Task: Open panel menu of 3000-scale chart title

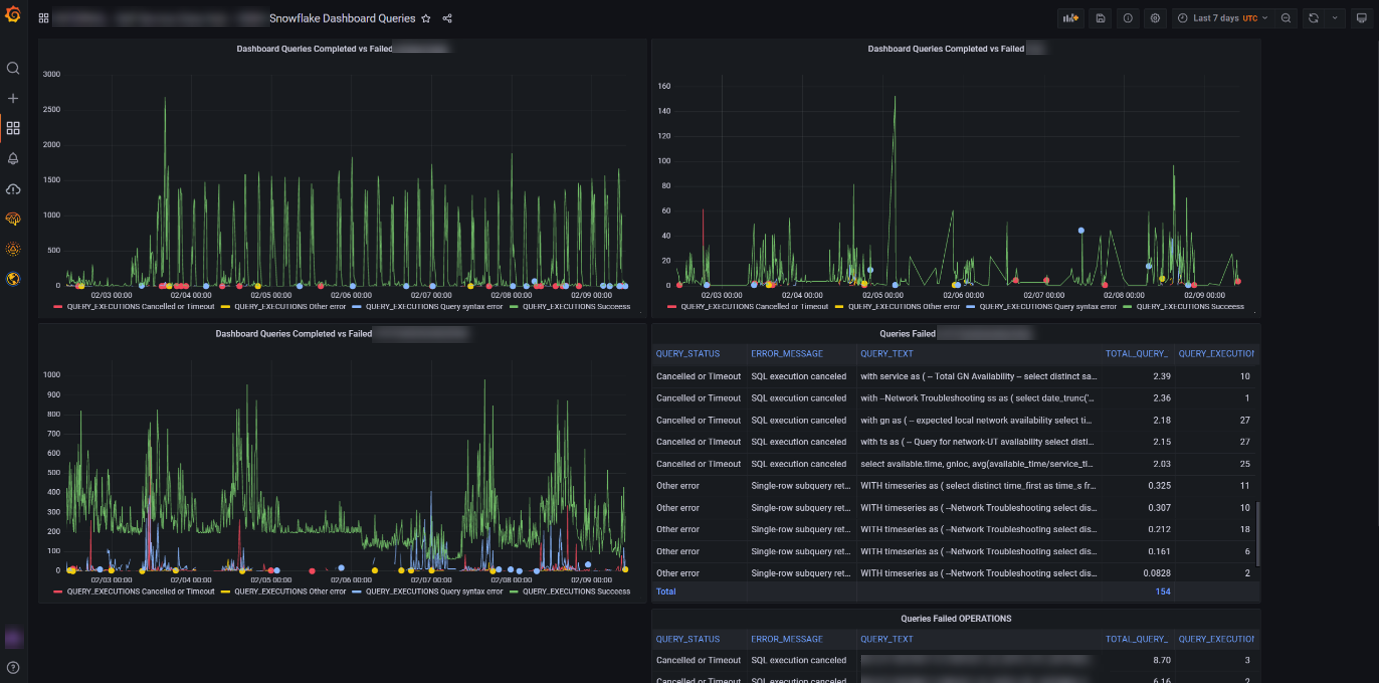Action: coord(343,48)
